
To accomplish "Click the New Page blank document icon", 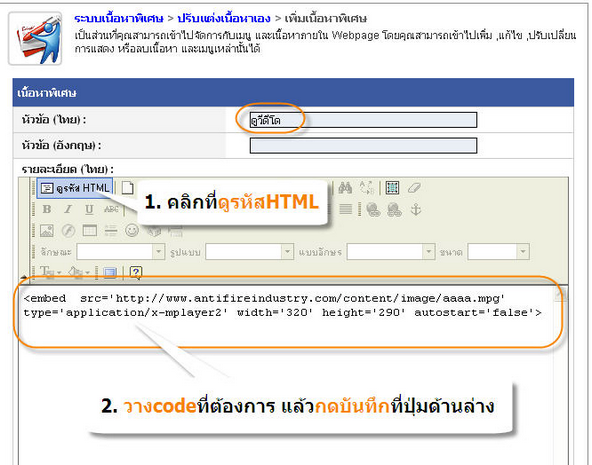I will [x=128, y=188].
